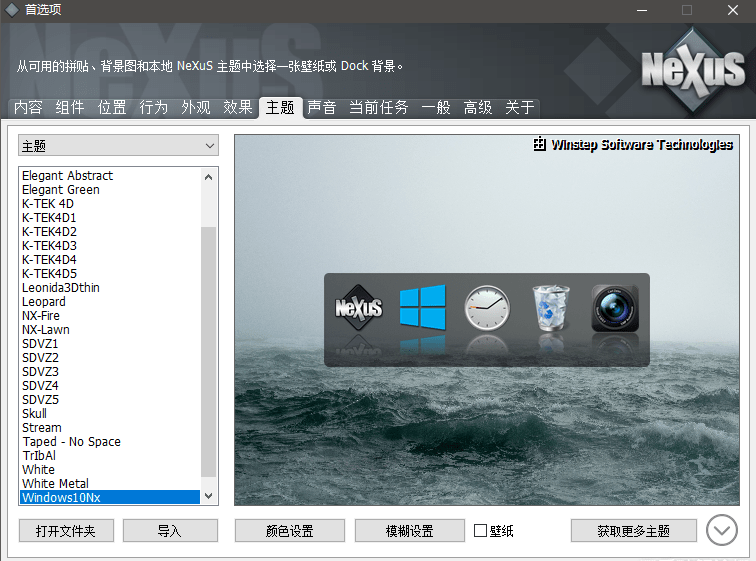756x561 pixels.
Task: Open the 外观 tab
Action: (196, 108)
